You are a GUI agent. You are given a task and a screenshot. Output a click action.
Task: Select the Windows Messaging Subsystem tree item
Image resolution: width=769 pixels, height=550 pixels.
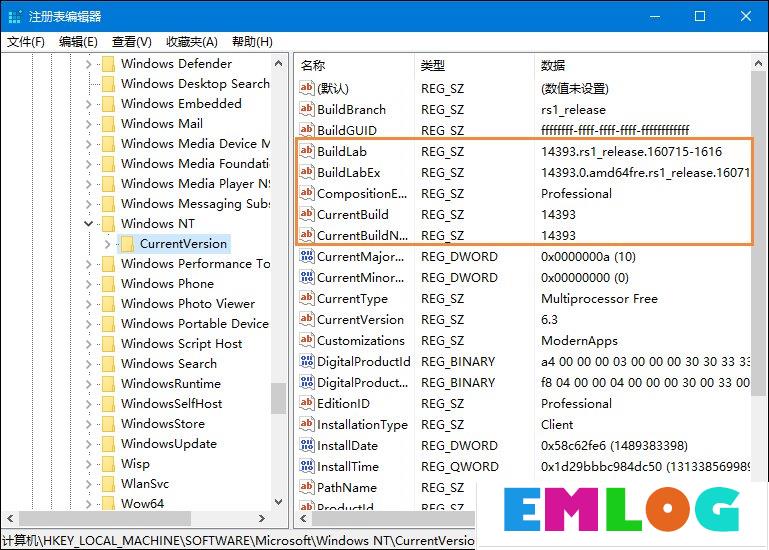[196, 204]
